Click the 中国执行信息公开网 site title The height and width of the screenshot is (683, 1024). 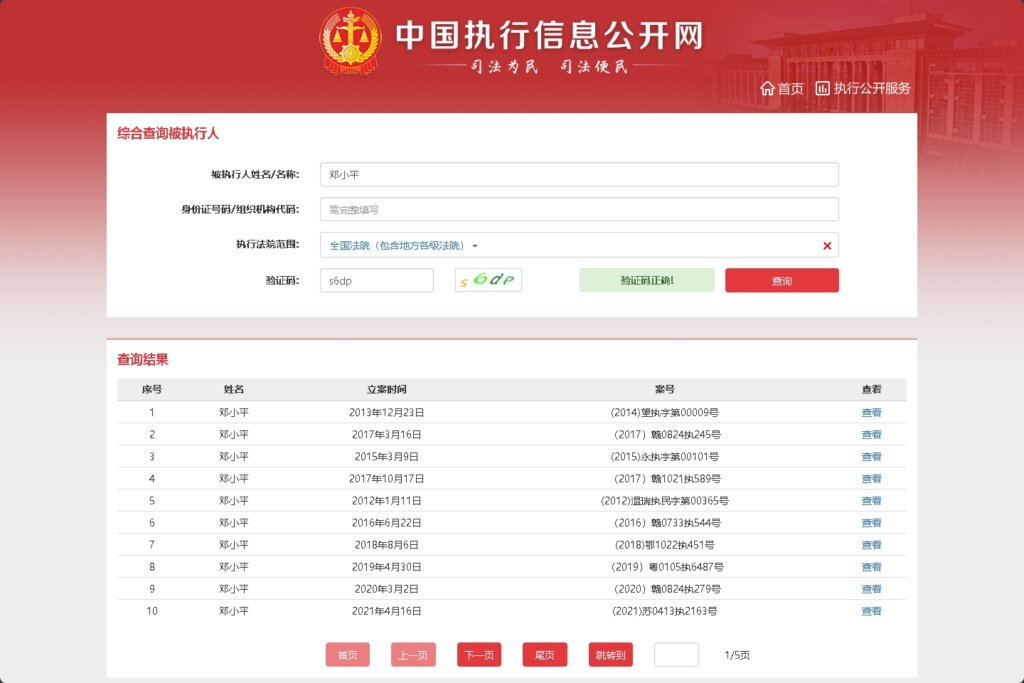549,35
